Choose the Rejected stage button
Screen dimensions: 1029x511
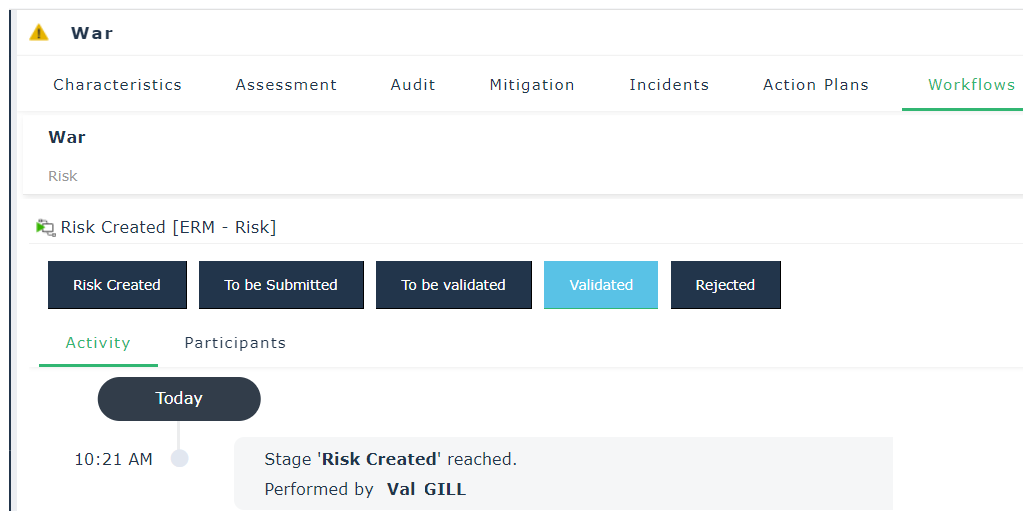725,285
